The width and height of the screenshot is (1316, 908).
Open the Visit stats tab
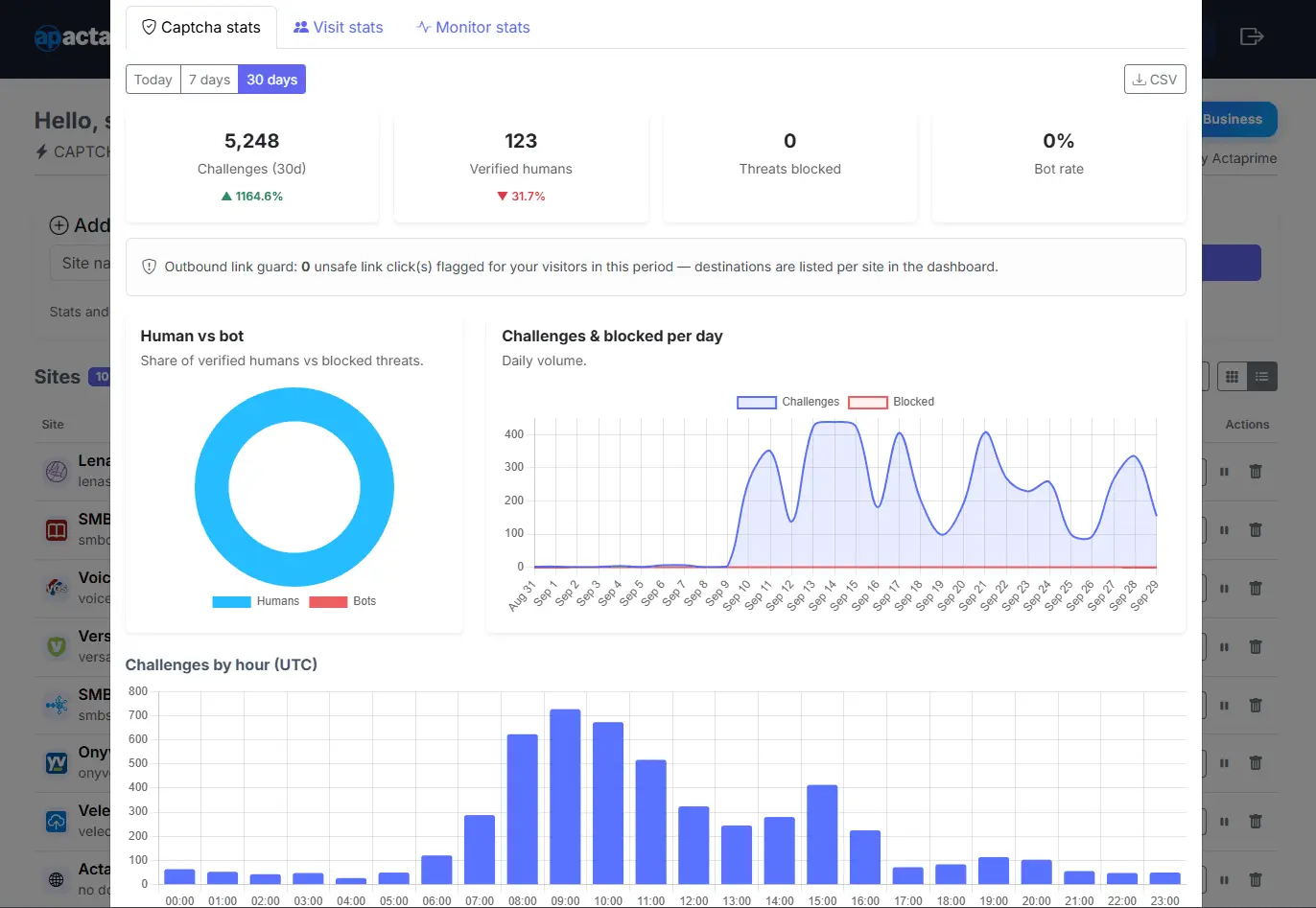(x=339, y=27)
